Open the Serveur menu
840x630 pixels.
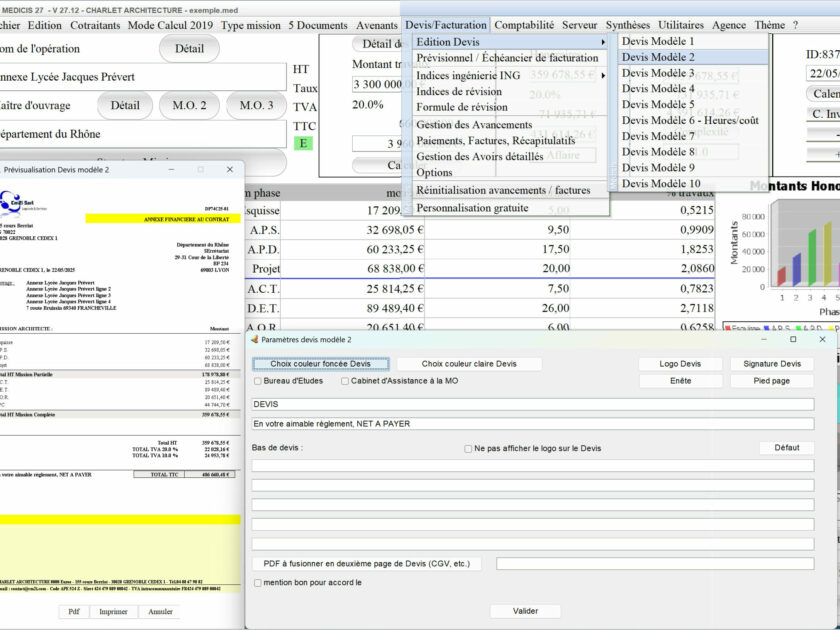pyautogui.click(x=580, y=25)
